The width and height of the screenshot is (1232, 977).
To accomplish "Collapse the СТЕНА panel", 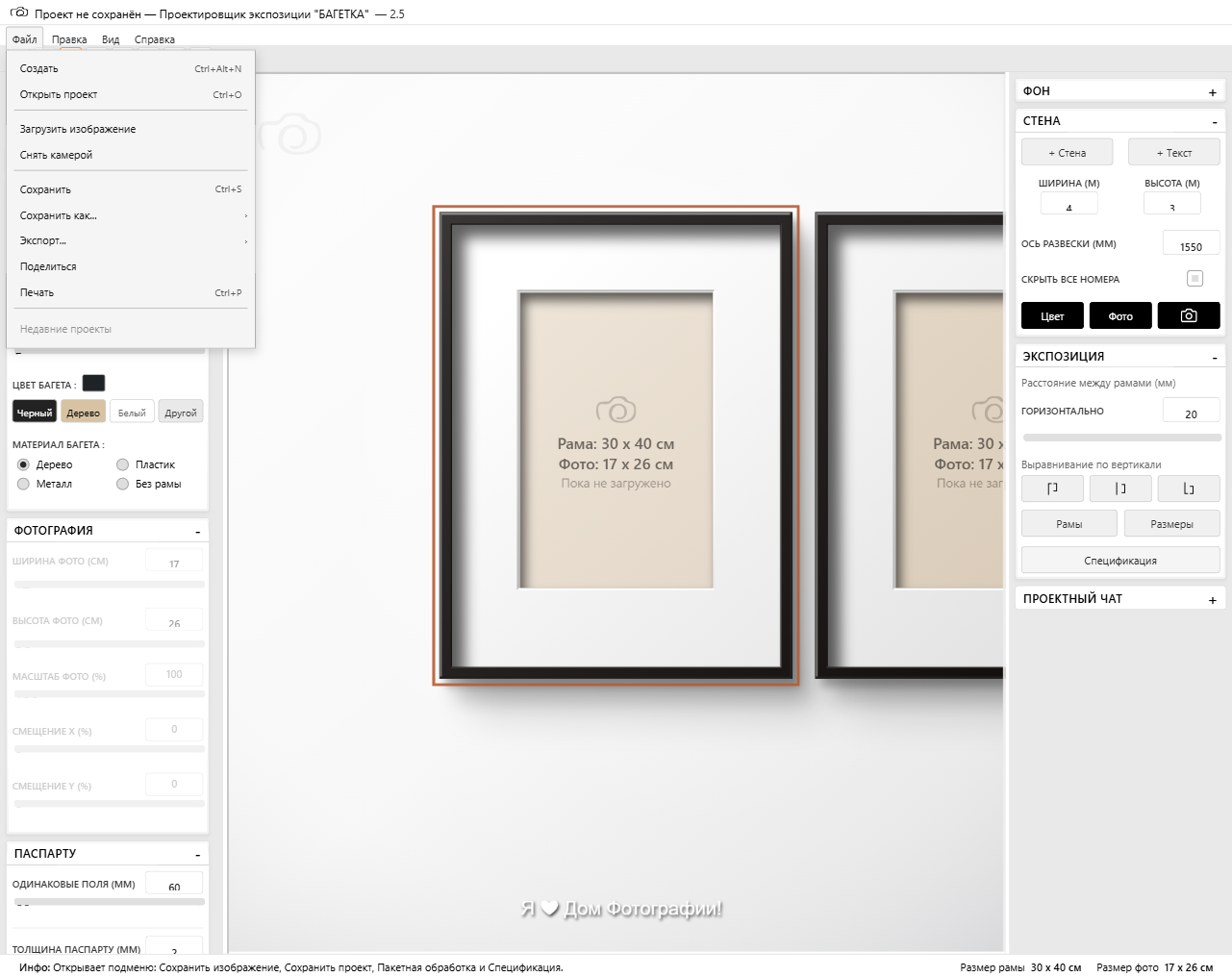I will 1214,122.
